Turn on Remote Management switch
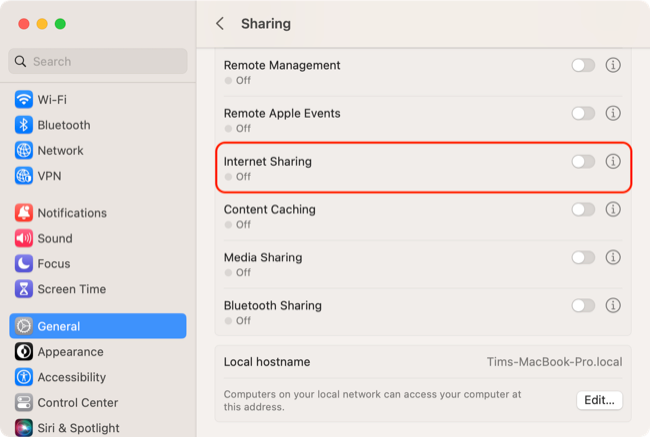 tap(583, 65)
